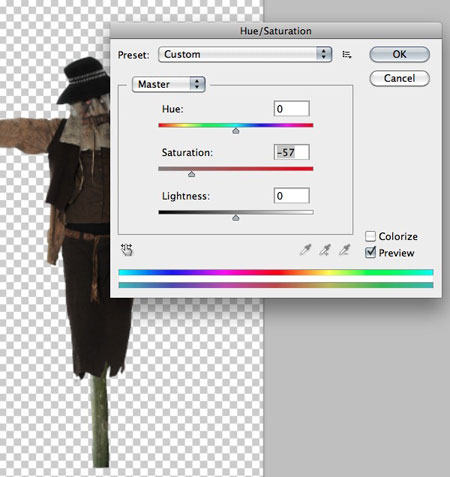Click the Hue/Saturation dialog title bar
Viewport: 450px width, 477px height.
pyautogui.click(x=276, y=31)
